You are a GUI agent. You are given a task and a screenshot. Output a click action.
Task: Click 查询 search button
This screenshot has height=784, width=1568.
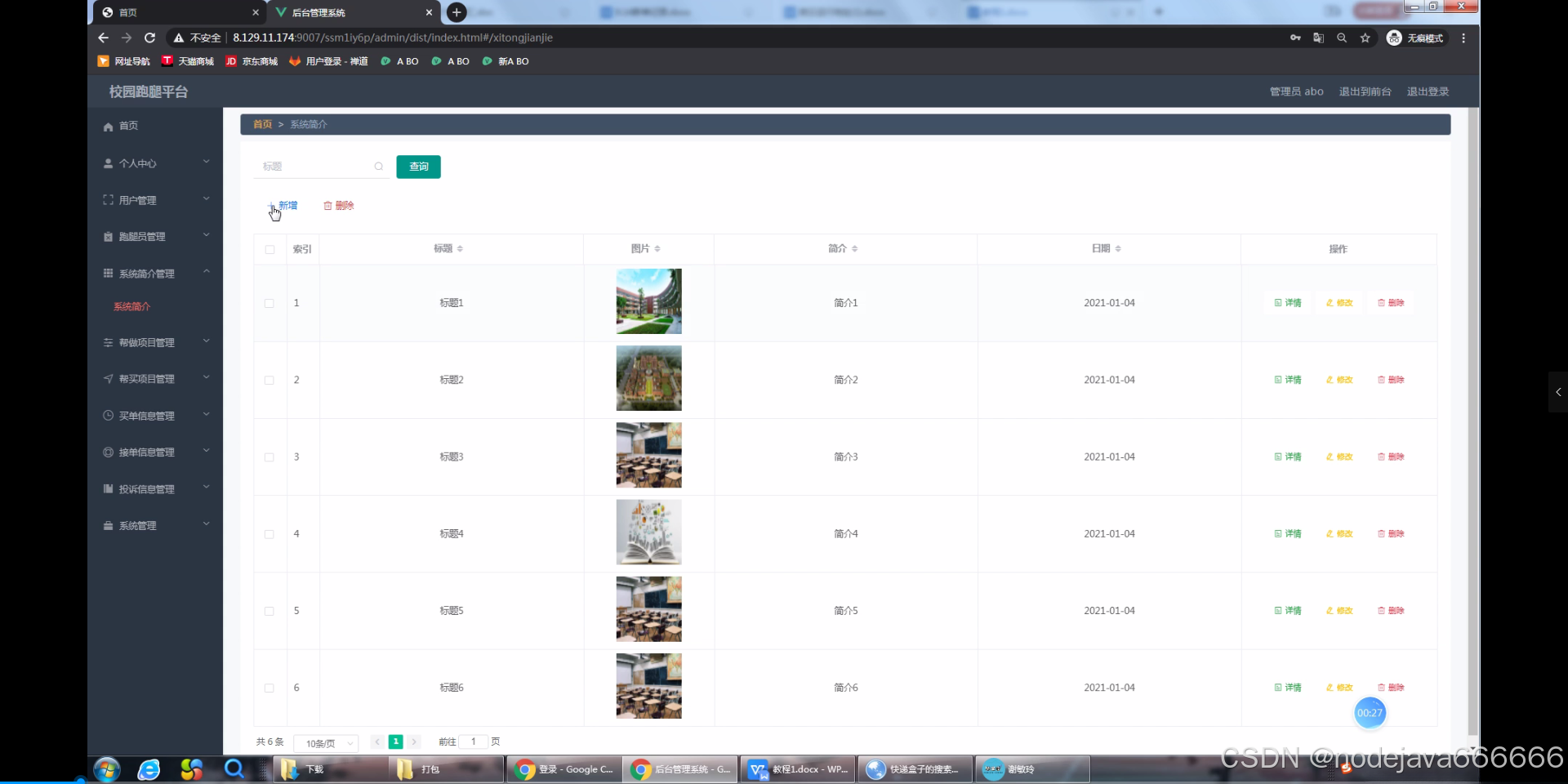[419, 167]
